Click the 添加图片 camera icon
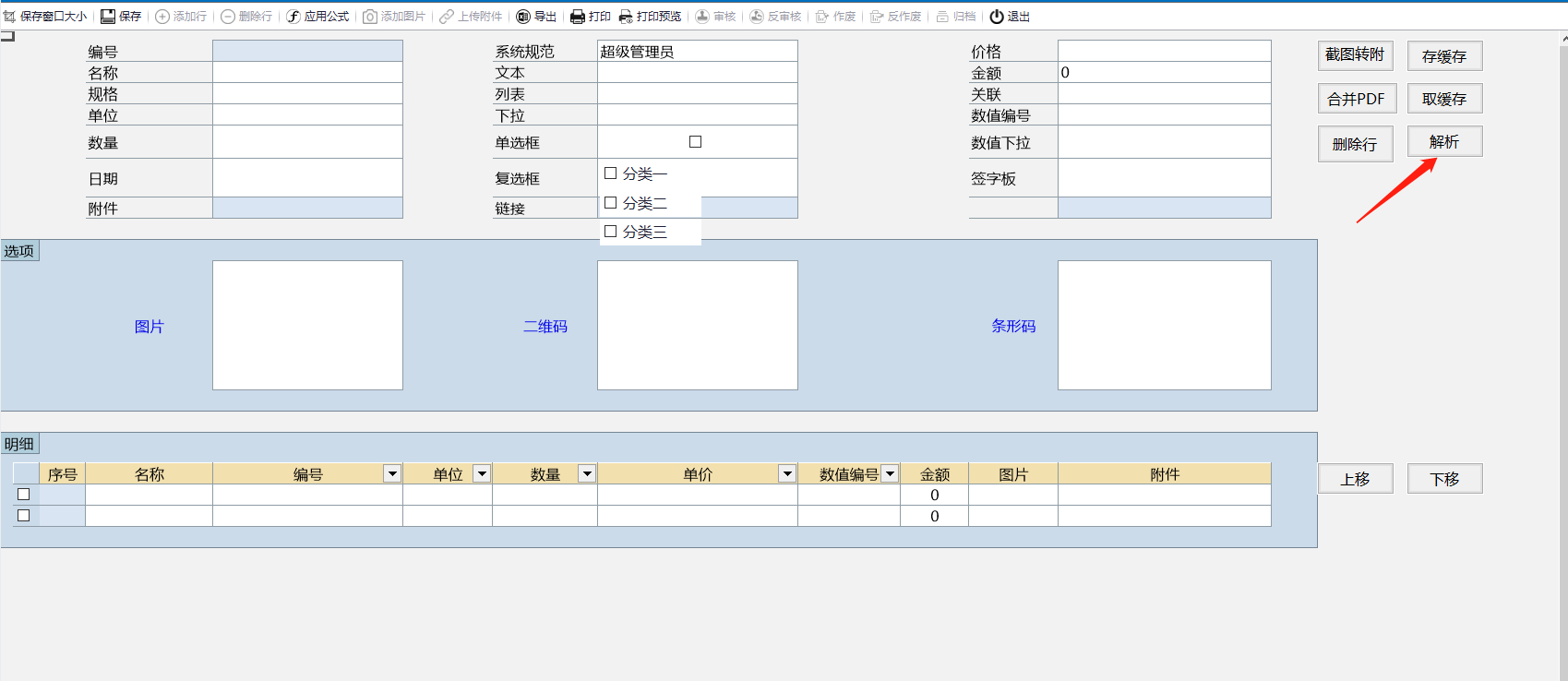 370,17
